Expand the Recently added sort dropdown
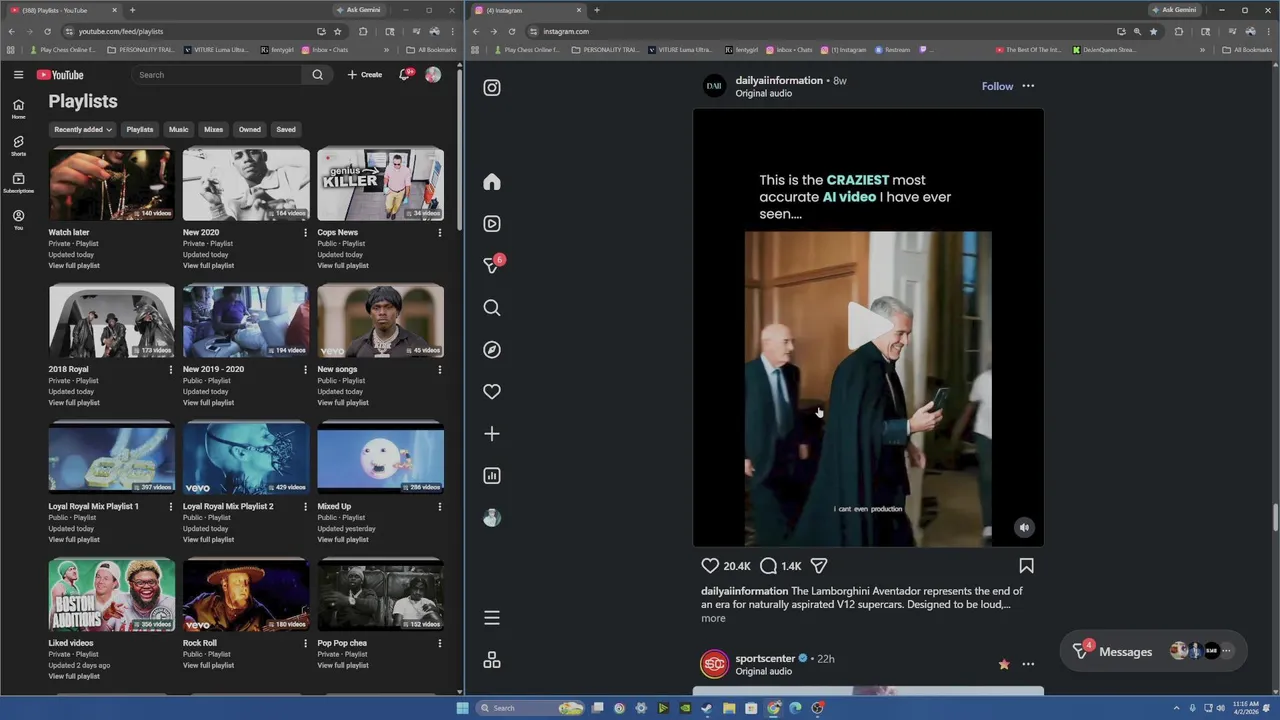This screenshot has height=720, width=1280. 83,129
